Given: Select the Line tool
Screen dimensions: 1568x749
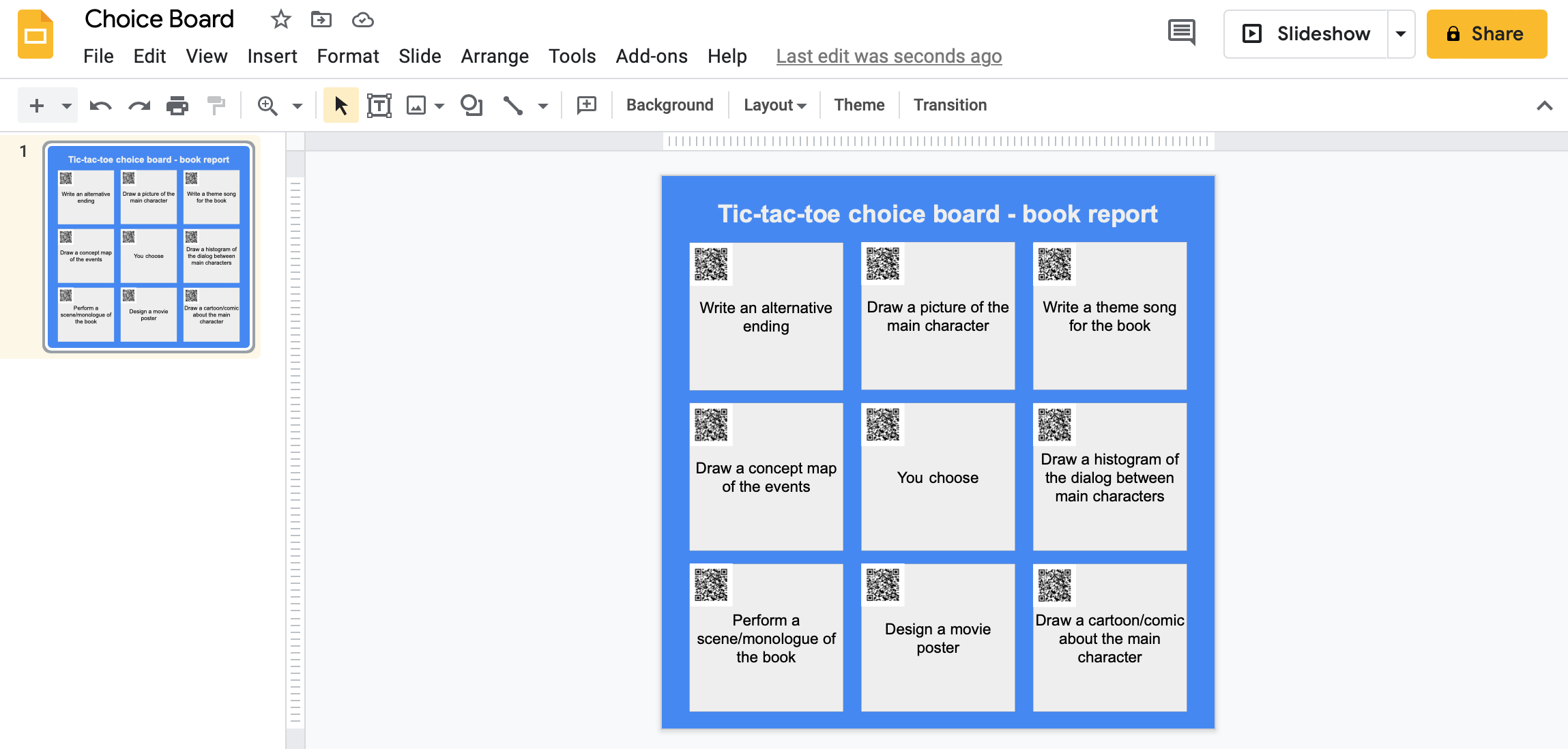Looking at the screenshot, I should point(513,105).
